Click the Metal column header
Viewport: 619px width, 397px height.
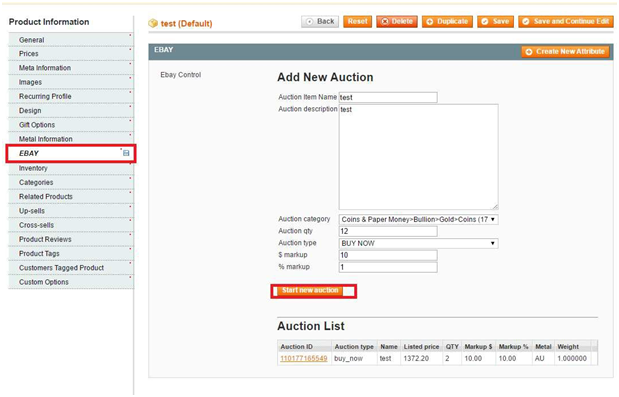(543, 346)
